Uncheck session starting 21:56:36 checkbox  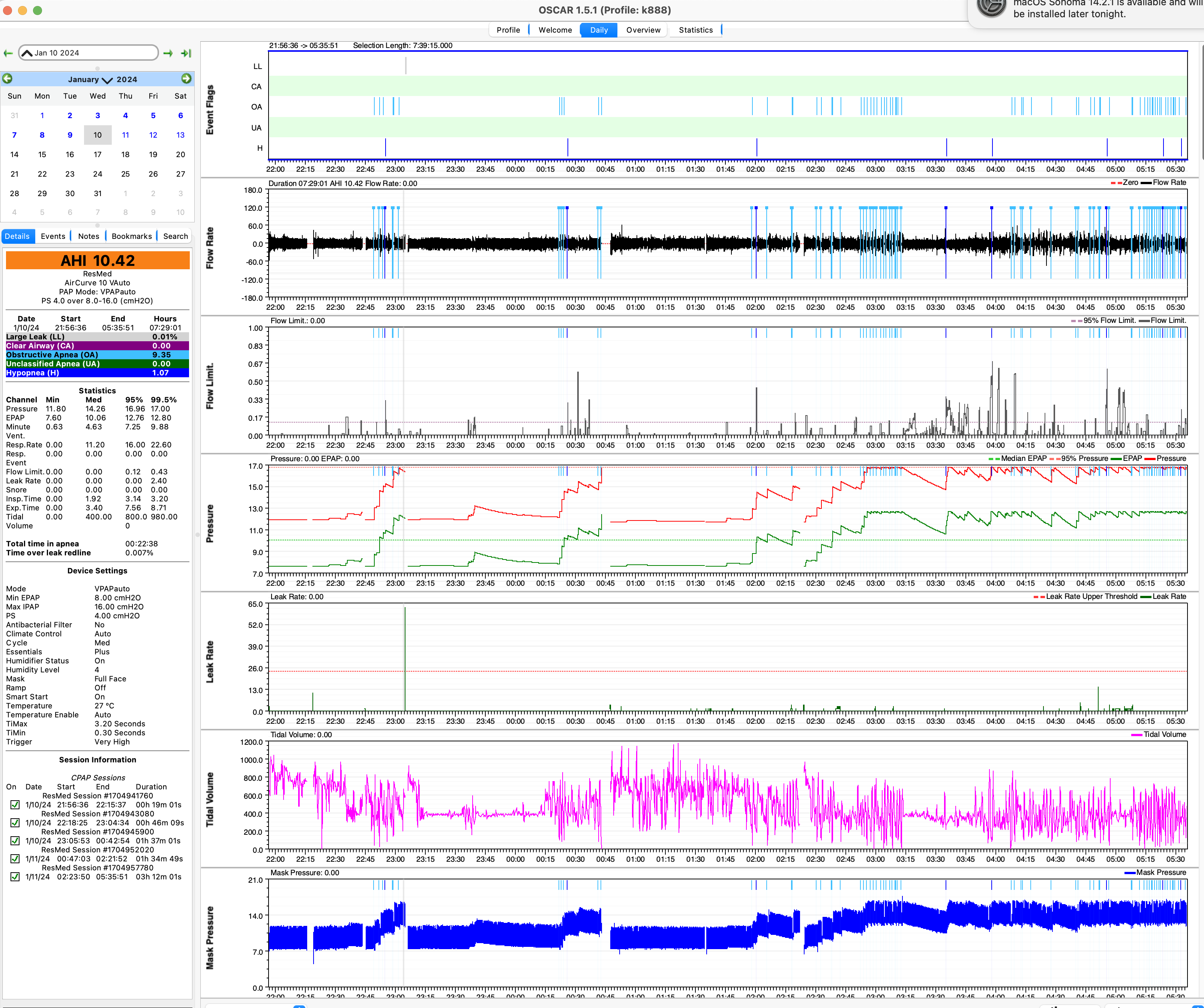point(15,805)
